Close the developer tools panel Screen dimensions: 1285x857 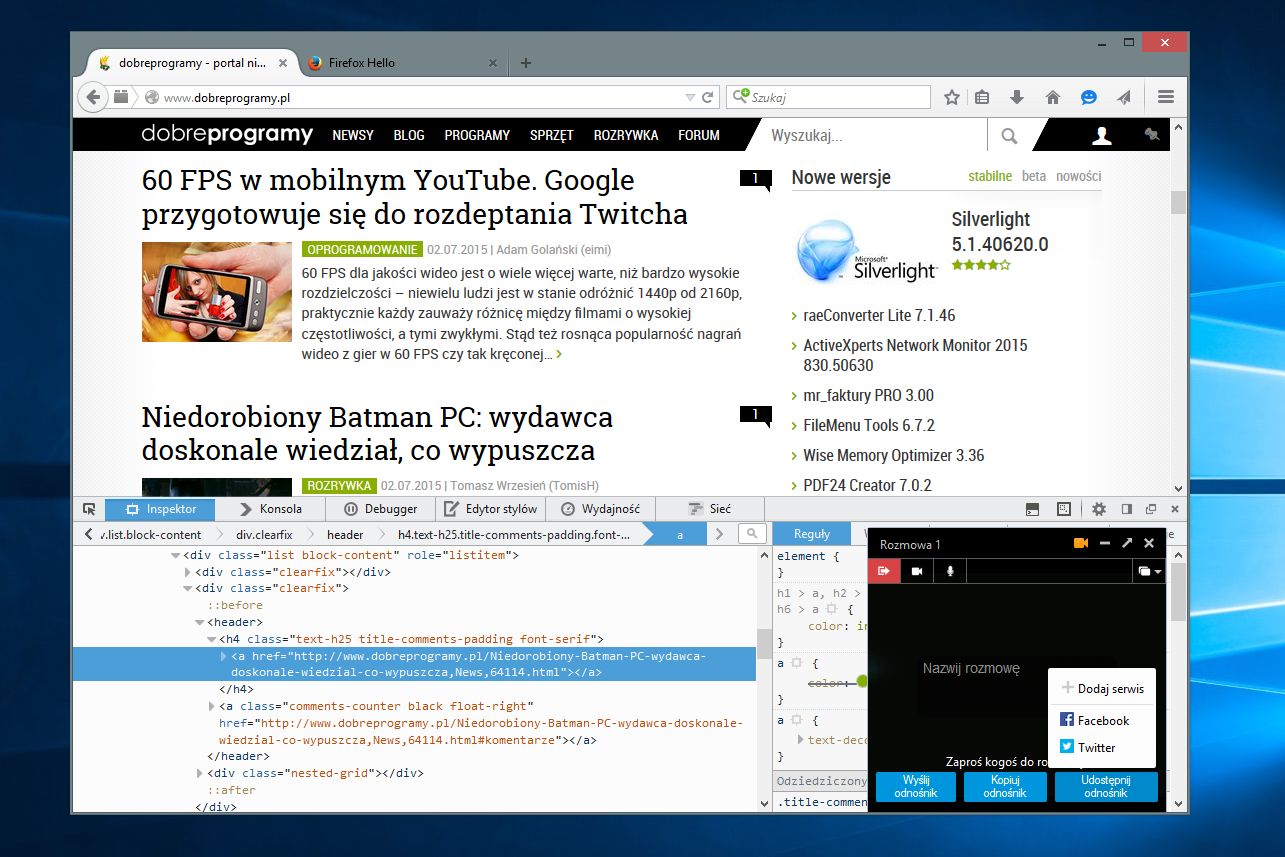pos(1175,509)
